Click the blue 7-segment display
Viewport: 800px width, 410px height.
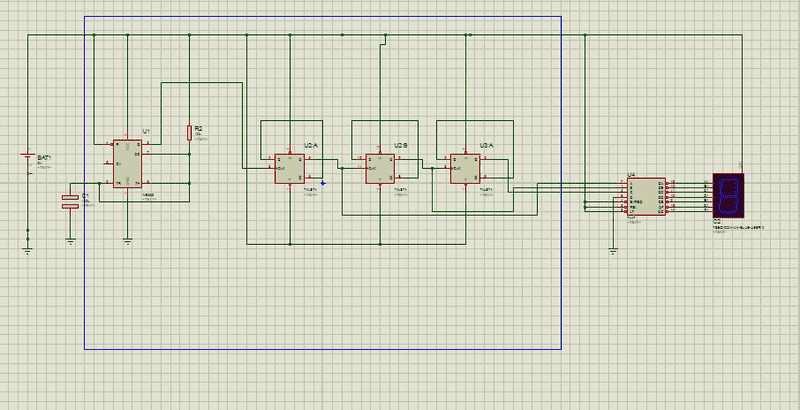click(x=726, y=197)
